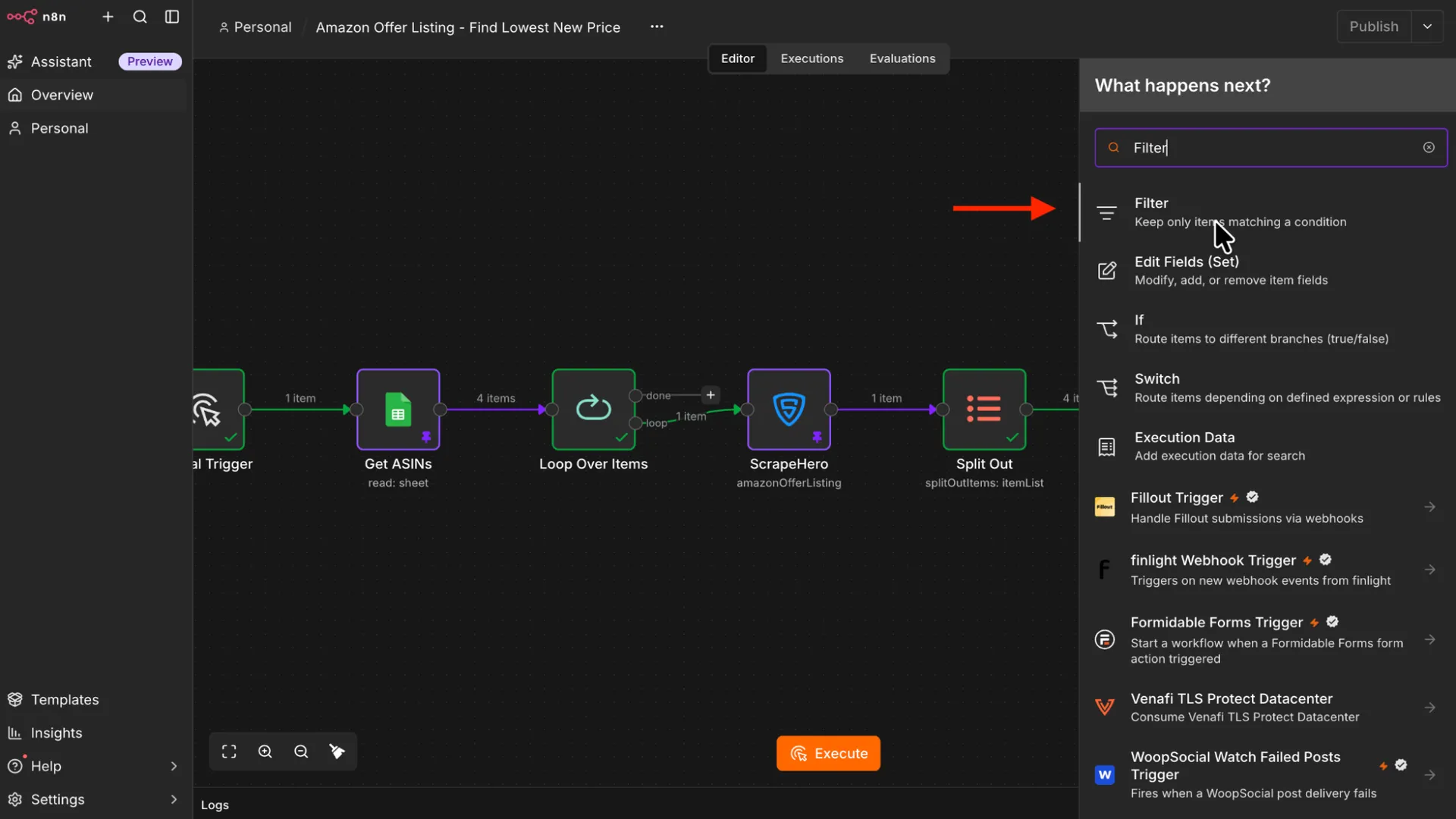Click 'What happens next?' heading
The image size is (1456, 819).
click(1182, 86)
